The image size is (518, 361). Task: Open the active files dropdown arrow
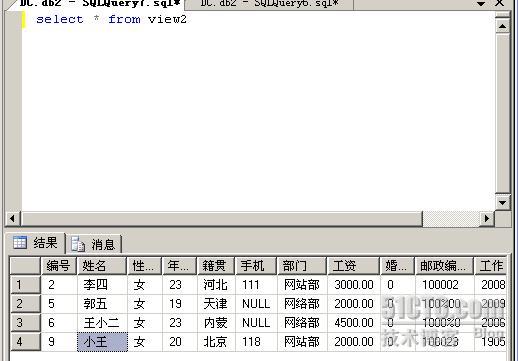tap(480, 4)
